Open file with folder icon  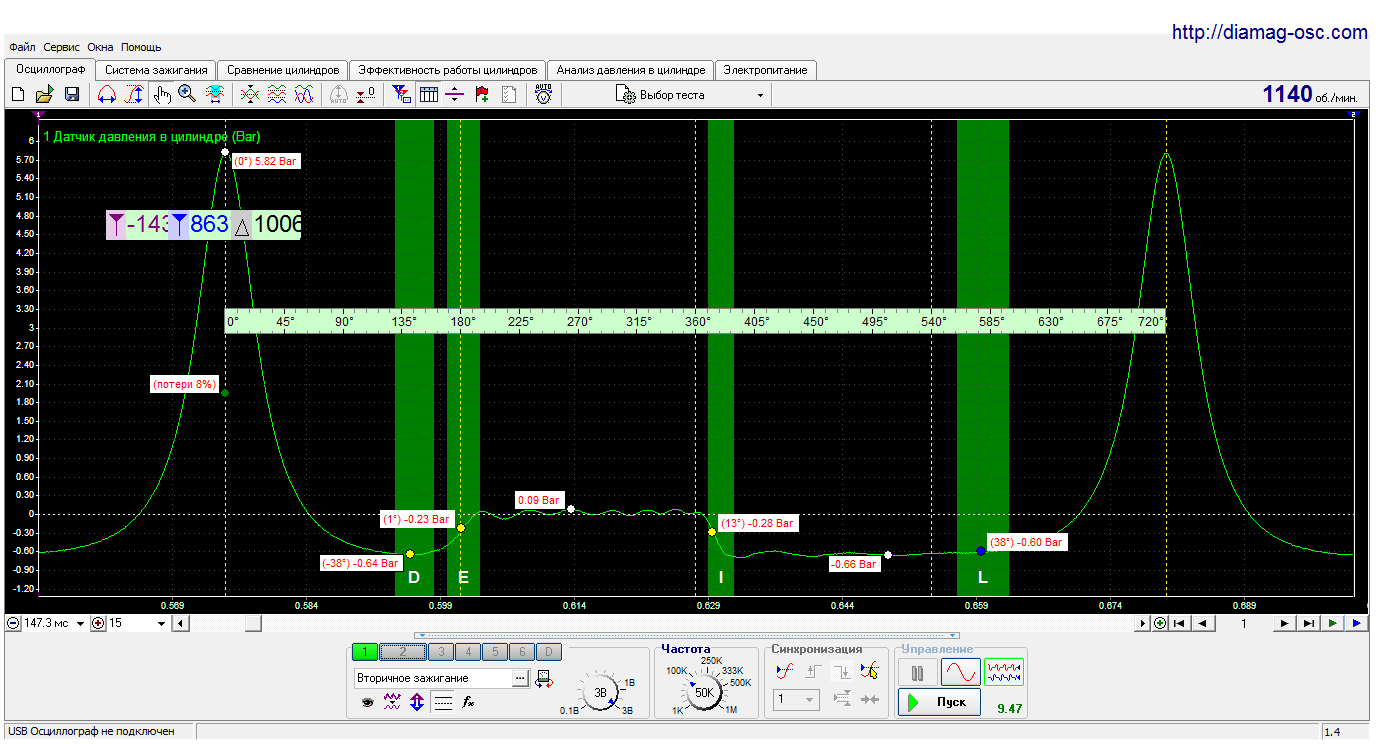click(x=44, y=94)
